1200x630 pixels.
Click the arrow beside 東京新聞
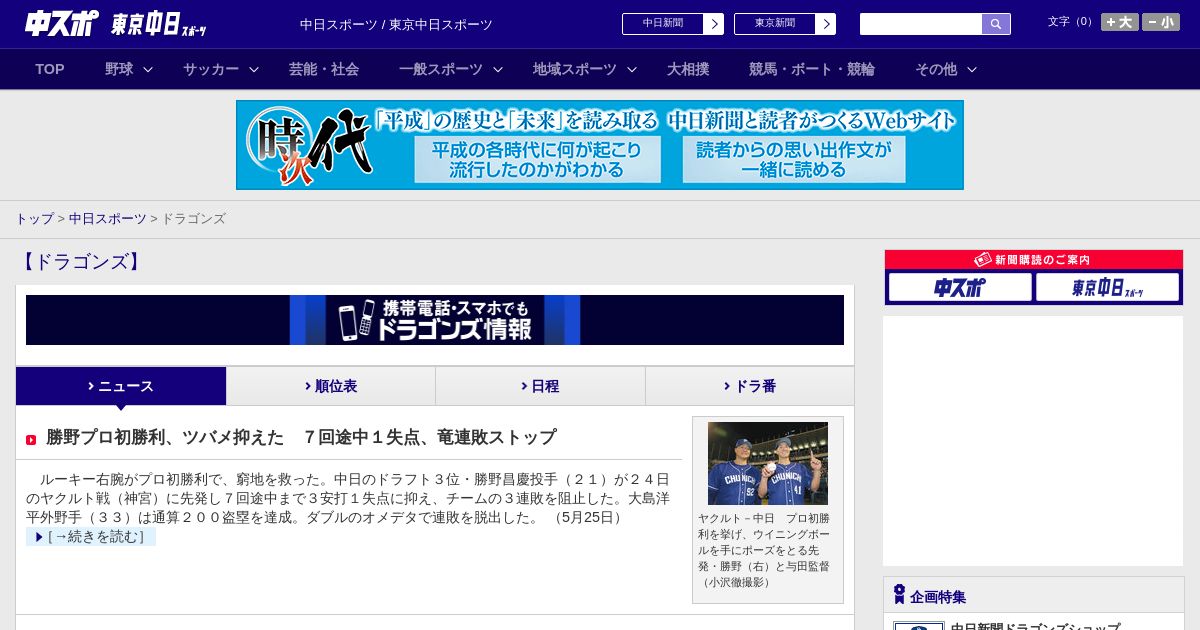pyautogui.click(x=826, y=24)
